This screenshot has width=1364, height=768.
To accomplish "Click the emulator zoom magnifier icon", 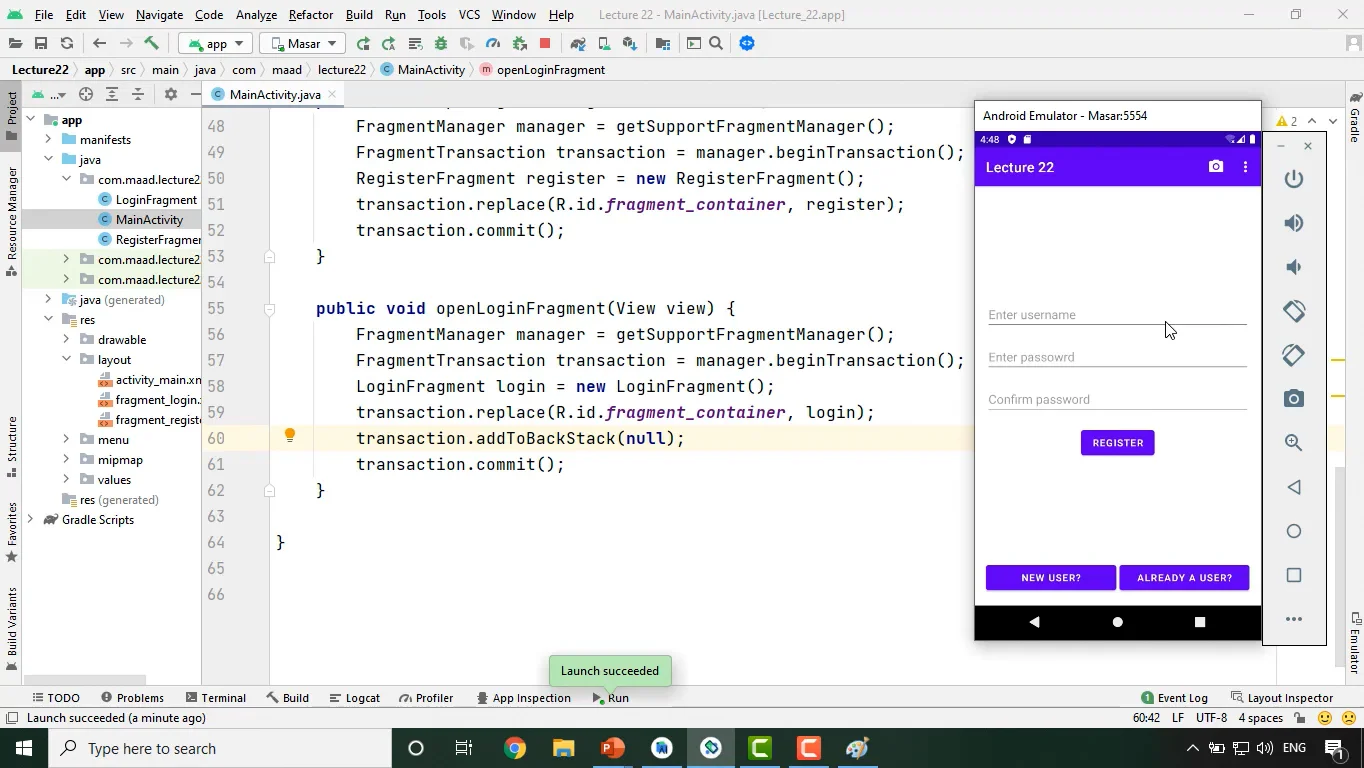I will click(1294, 443).
